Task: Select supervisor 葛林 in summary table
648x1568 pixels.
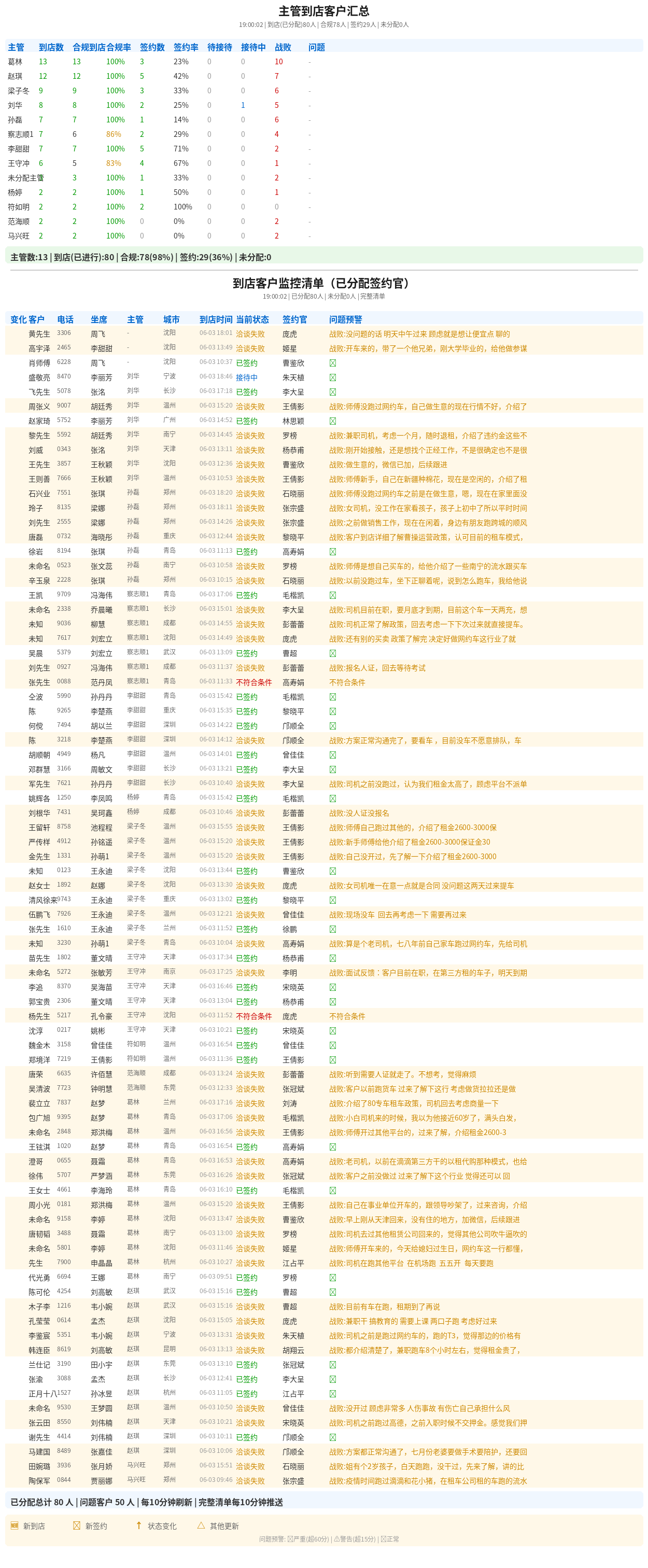Action: [15, 62]
